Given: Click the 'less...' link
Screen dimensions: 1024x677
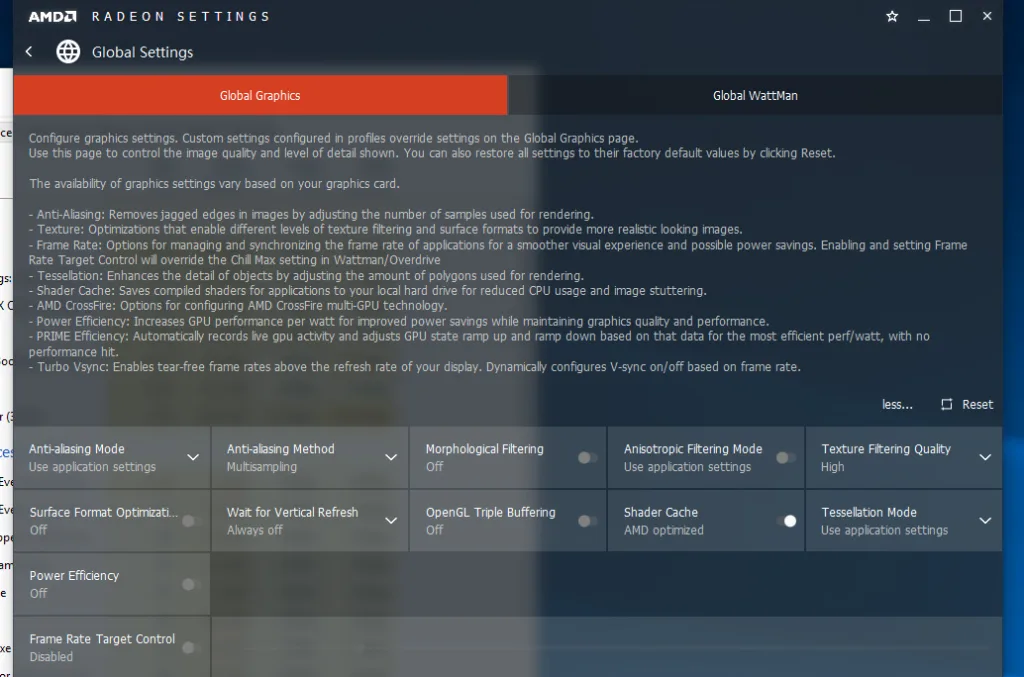Looking at the screenshot, I should [x=897, y=405].
